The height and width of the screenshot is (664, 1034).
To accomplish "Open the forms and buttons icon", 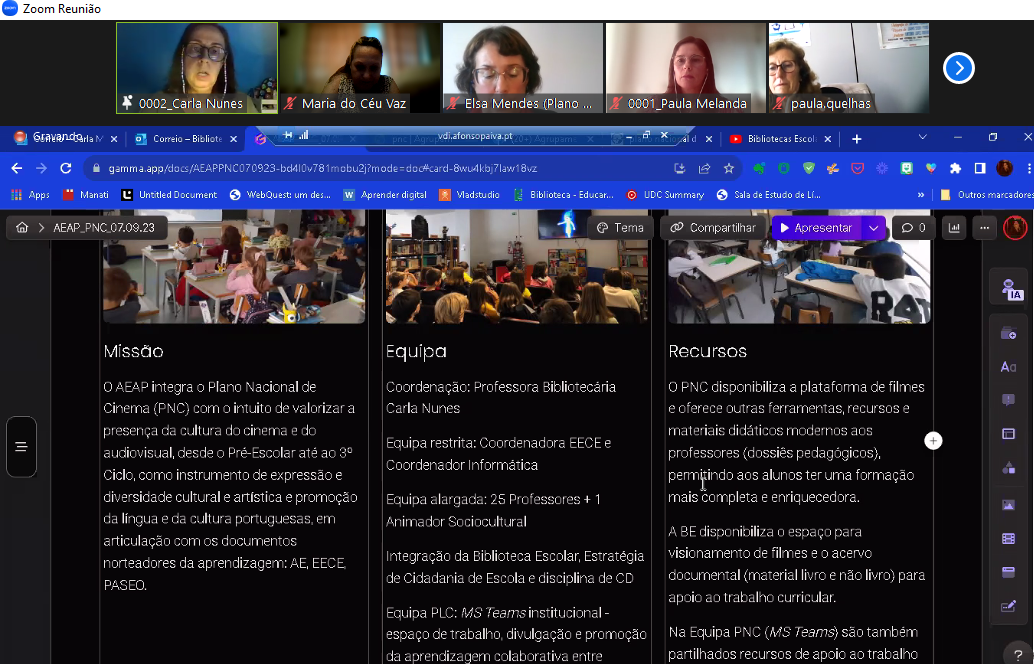I will (1008, 606).
